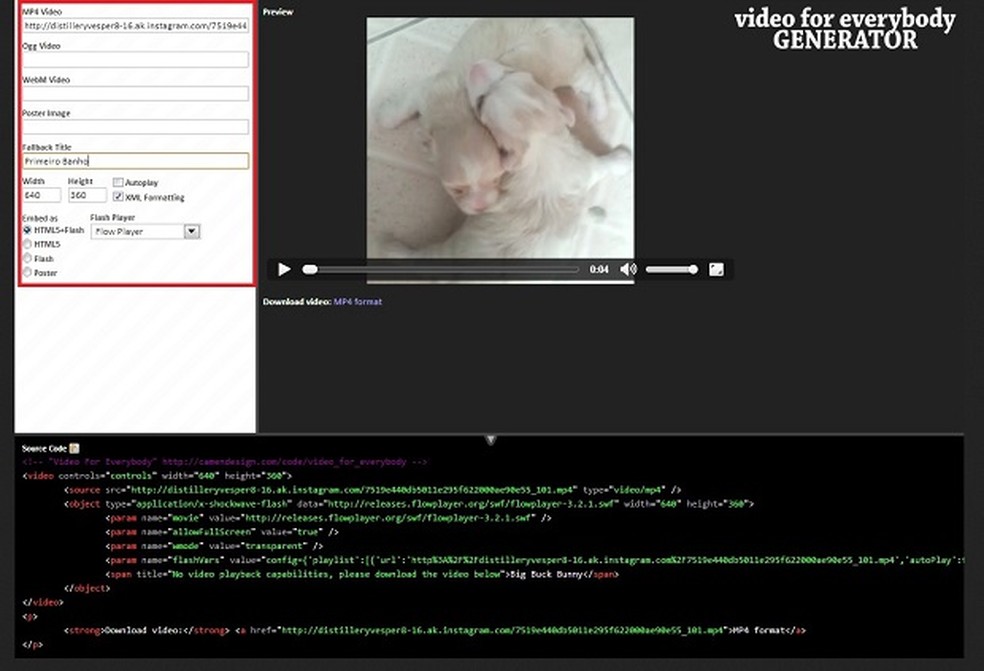Click the Fallback Title field
This screenshot has width=984, height=671.
[x=136, y=161]
